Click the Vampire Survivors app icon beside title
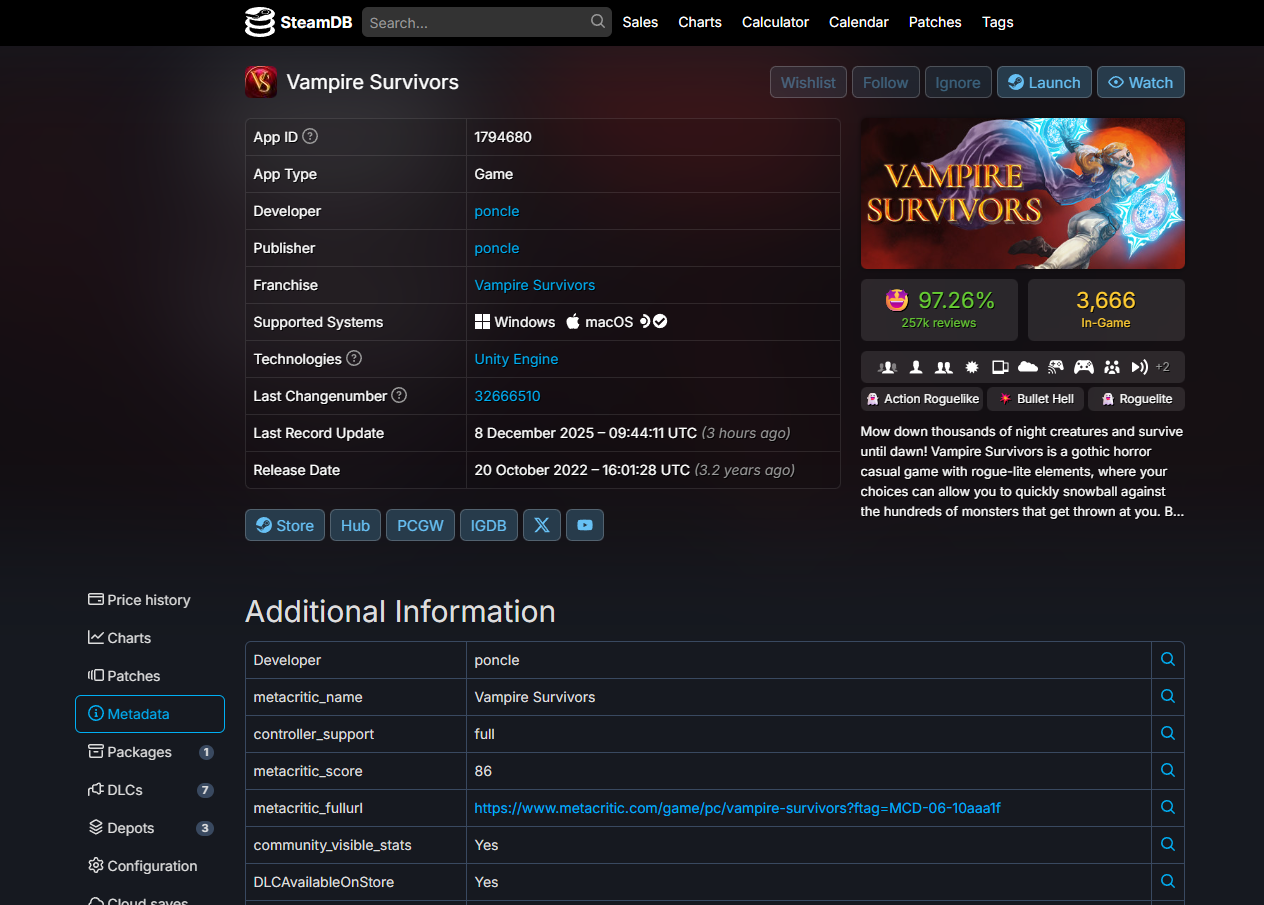This screenshot has height=905, width=1264. click(x=261, y=82)
